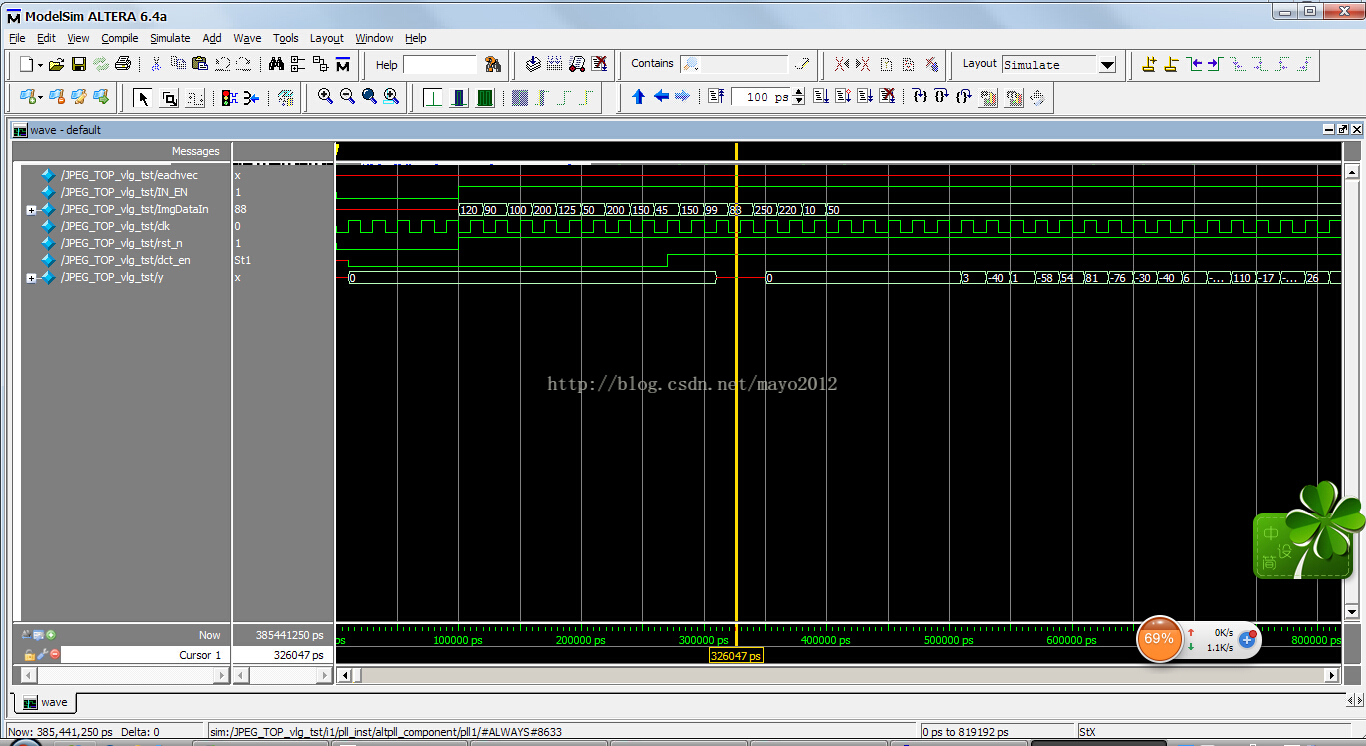This screenshot has height=746, width=1366.
Task: Select the clk signal
Action: tap(117, 226)
